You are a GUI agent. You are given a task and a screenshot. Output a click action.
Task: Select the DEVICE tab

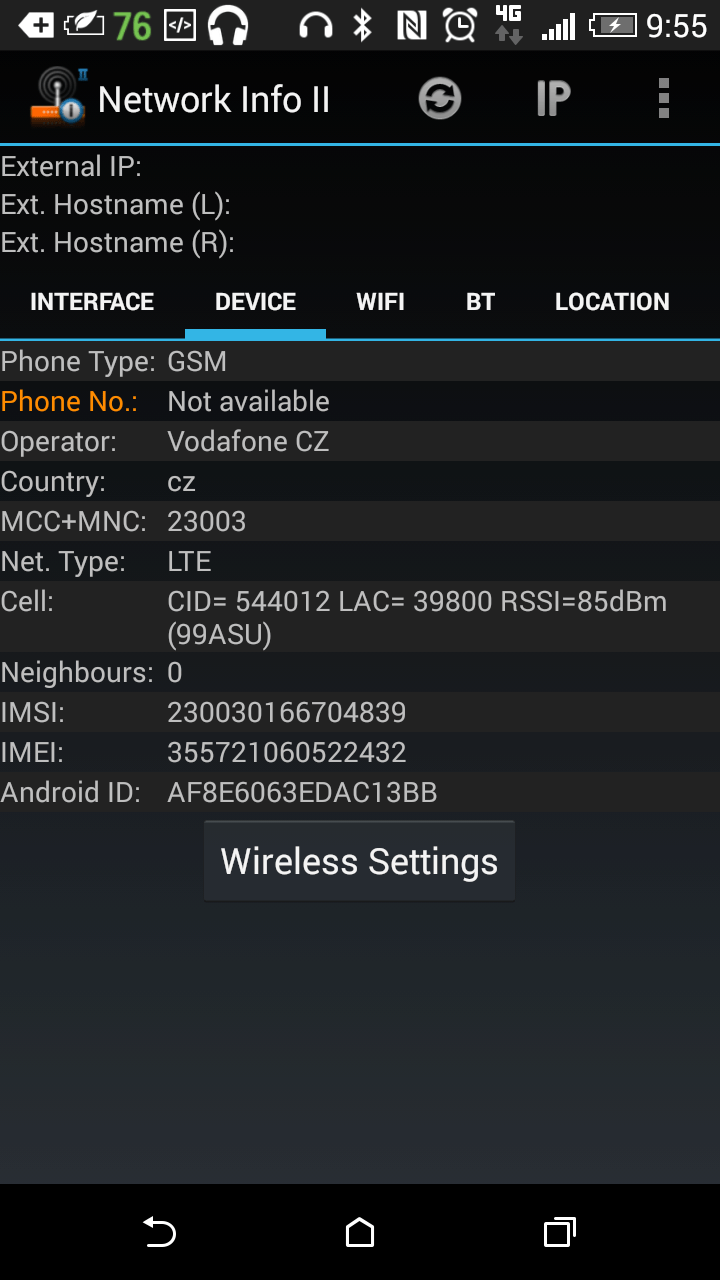click(255, 302)
